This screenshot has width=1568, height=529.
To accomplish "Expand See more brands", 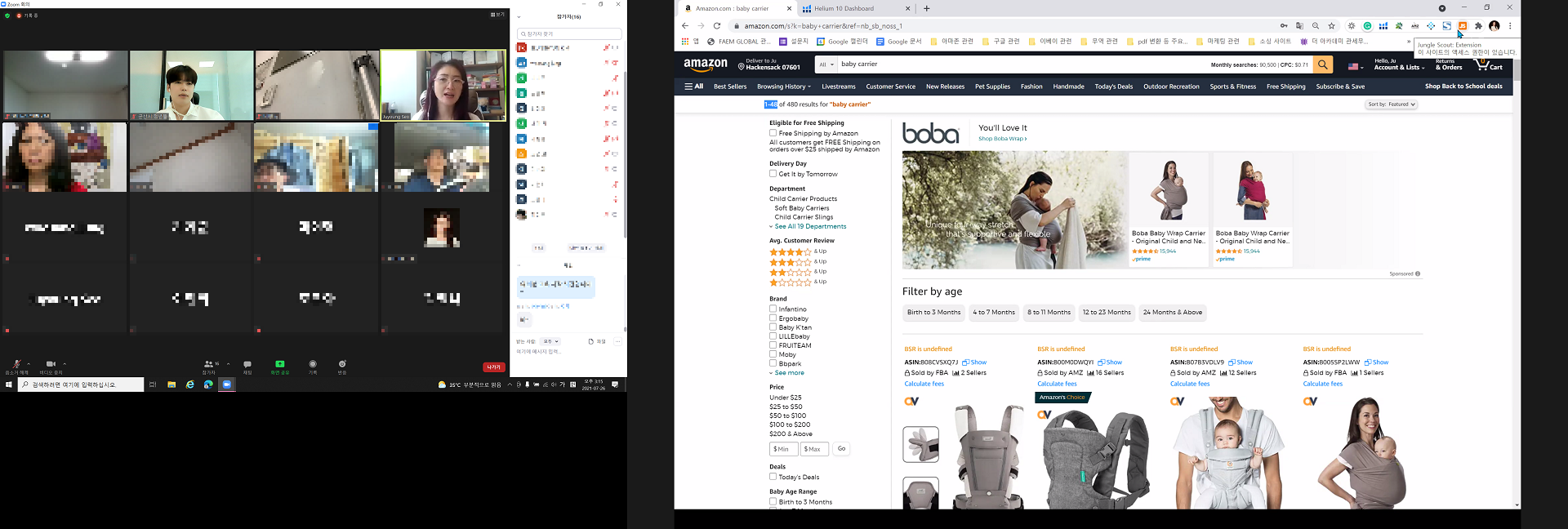I will point(786,373).
